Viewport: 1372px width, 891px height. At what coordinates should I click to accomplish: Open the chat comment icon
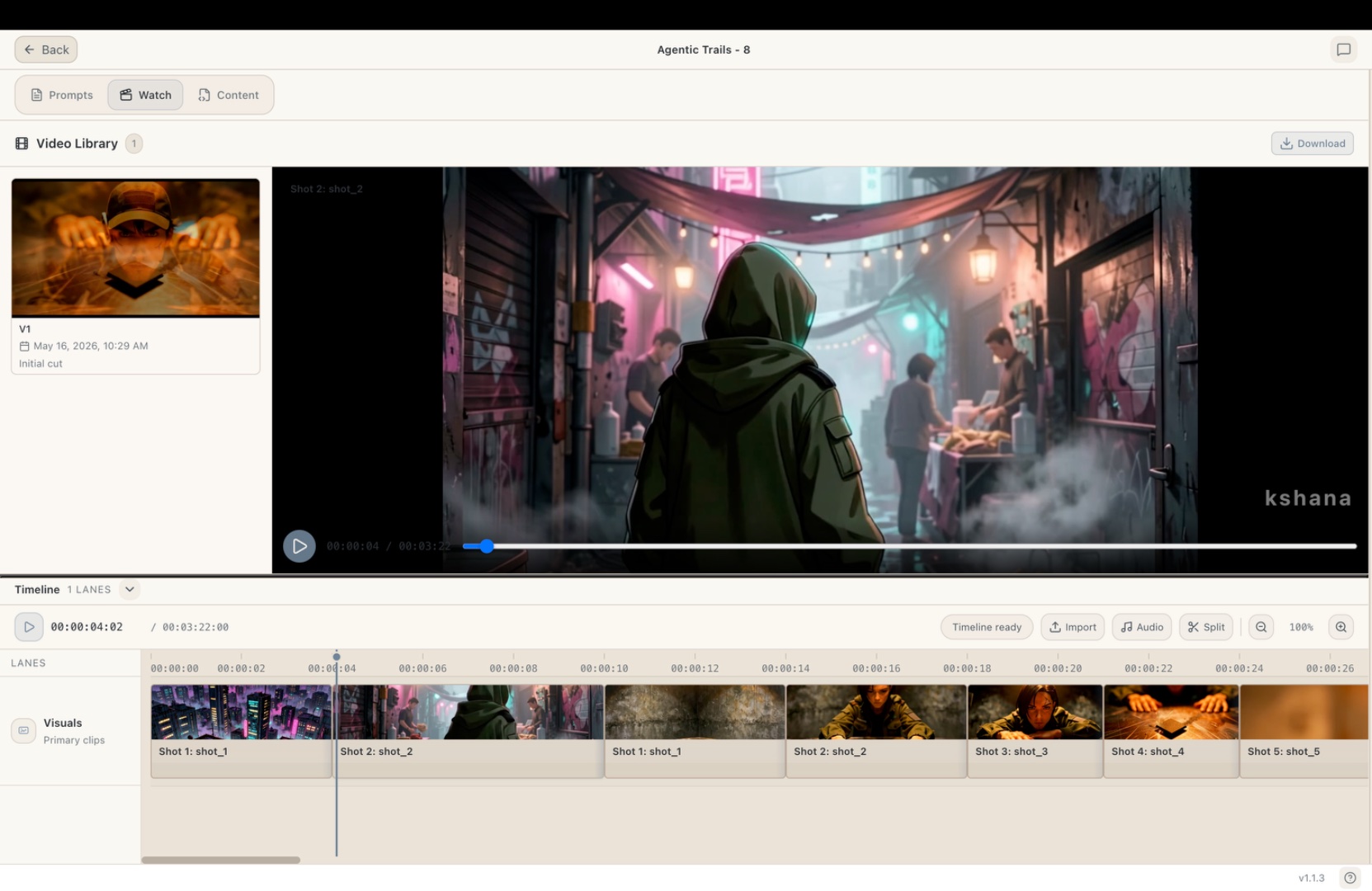coord(1343,49)
